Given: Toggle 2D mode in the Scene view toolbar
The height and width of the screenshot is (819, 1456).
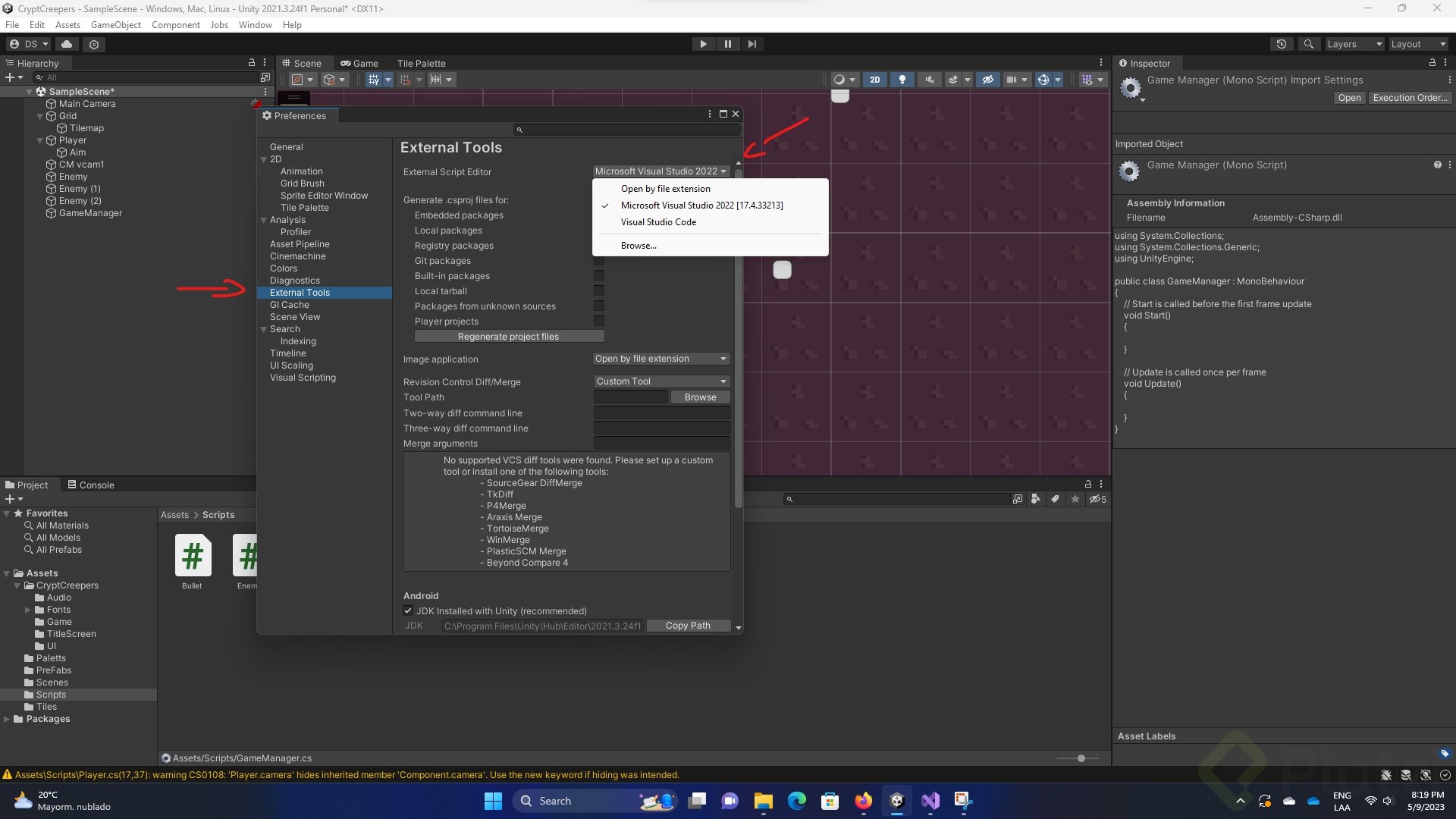Looking at the screenshot, I should pyautogui.click(x=875, y=80).
